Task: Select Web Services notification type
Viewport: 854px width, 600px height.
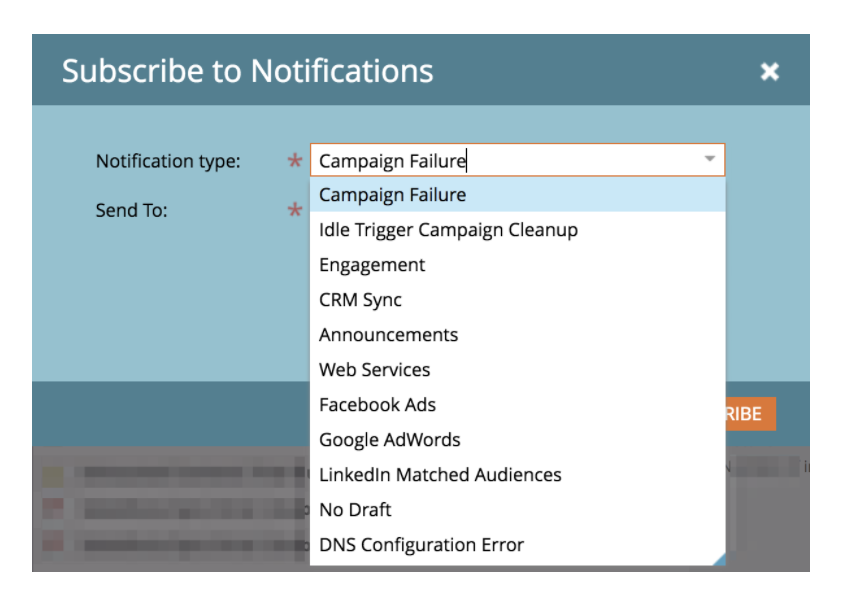Action: click(374, 370)
